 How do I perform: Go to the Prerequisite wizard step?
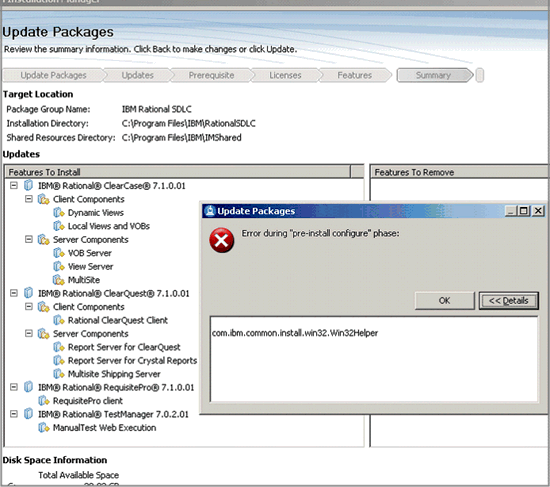(211, 75)
